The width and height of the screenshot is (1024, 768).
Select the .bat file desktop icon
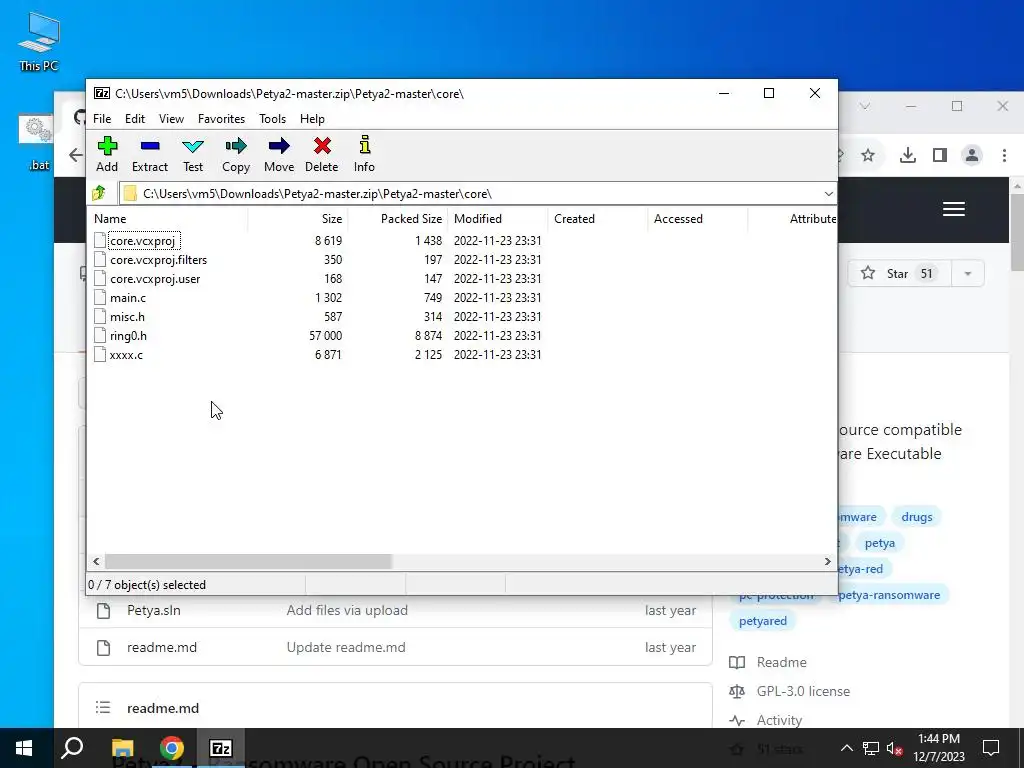[38, 143]
